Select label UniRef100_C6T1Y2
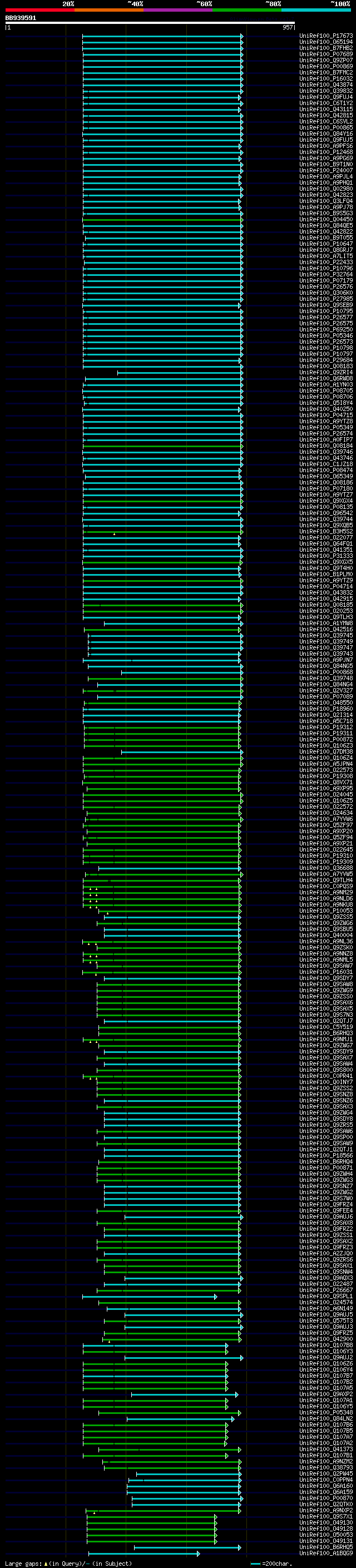Image resolution: width=356 pixels, height=1568 pixels. [326, 103]
